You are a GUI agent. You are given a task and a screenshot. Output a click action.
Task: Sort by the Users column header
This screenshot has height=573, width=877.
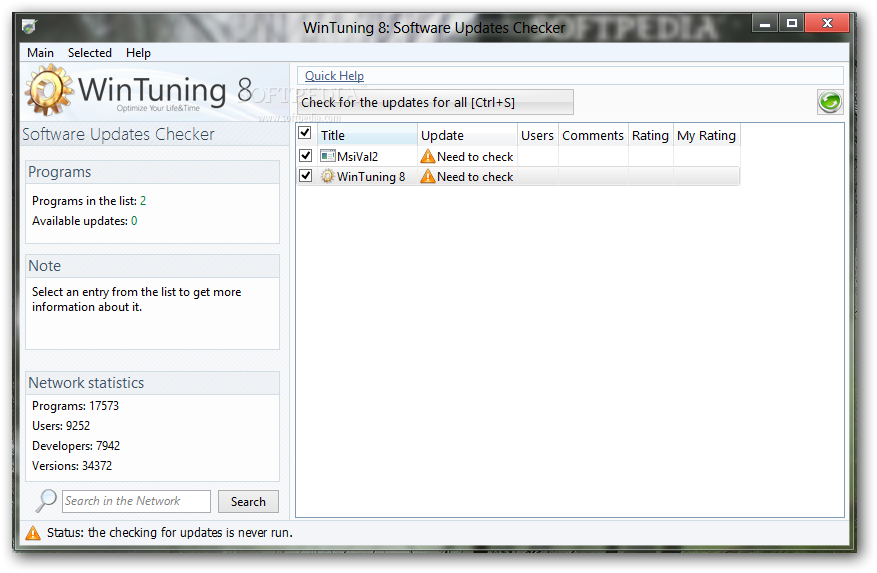tap(537, 135)
